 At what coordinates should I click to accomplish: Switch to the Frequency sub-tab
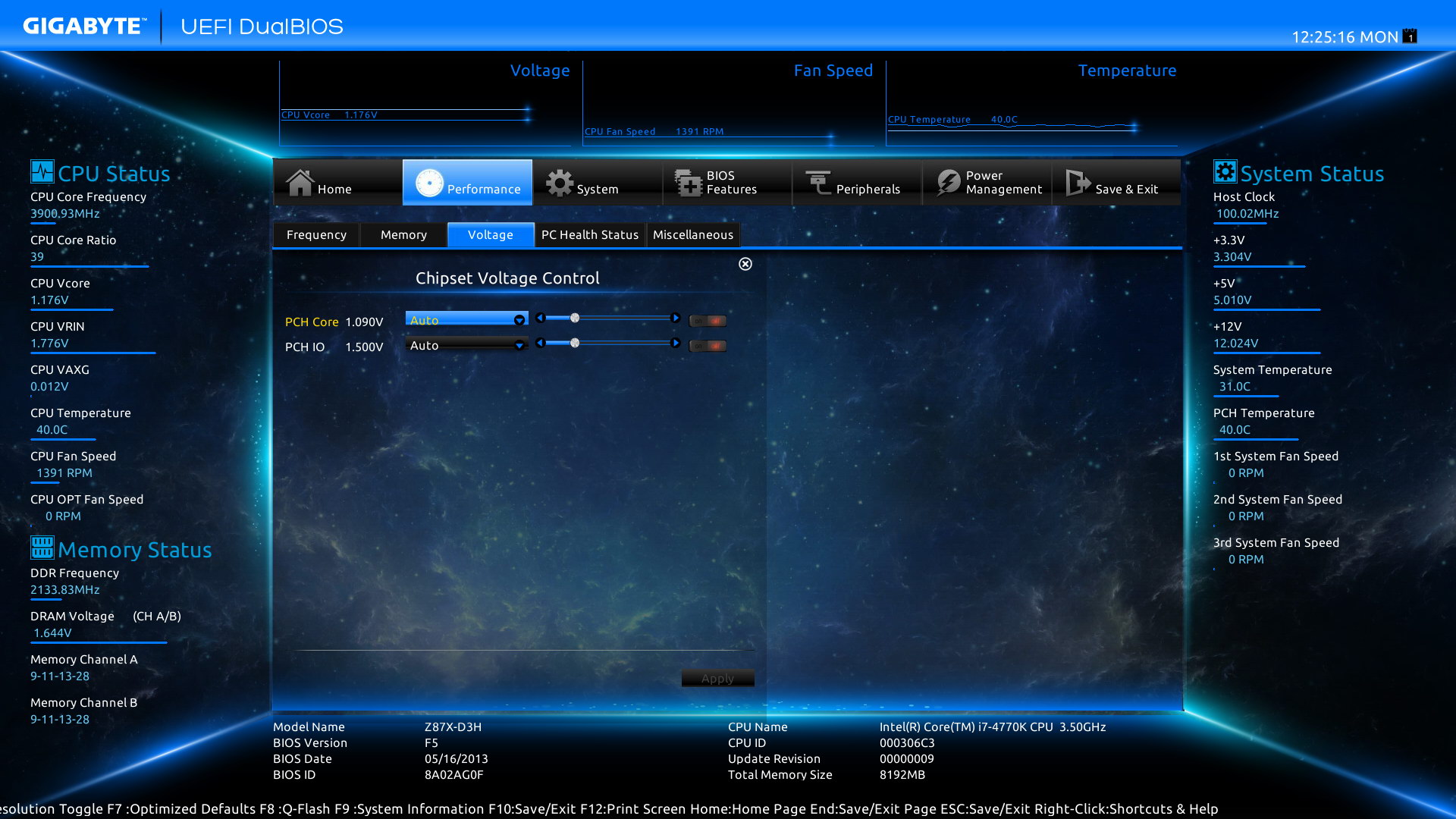(x=316, y=235)
